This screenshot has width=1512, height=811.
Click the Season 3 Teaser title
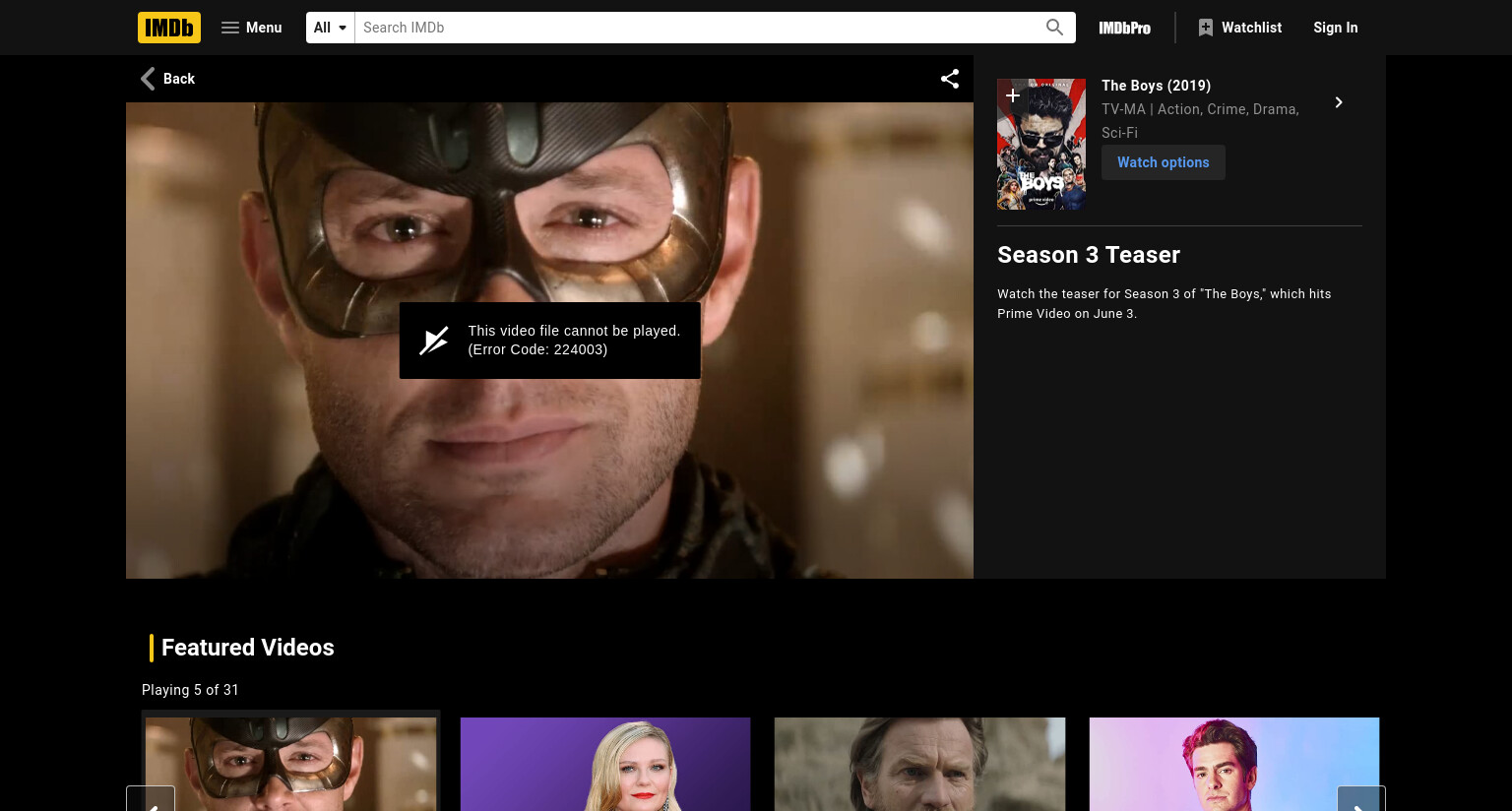click(x=1089, y=255)
